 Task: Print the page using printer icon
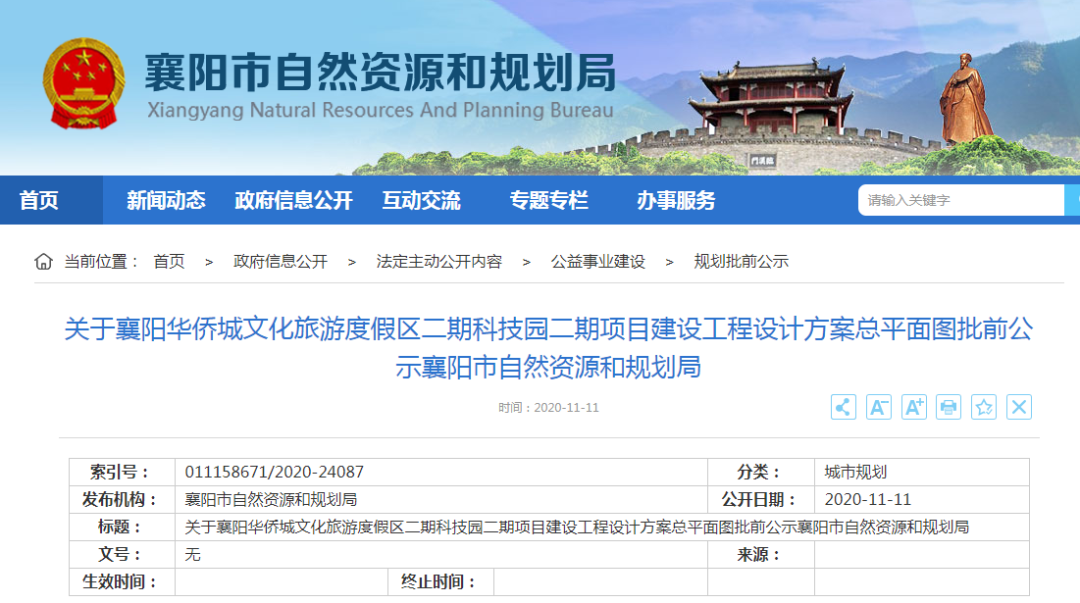(948, 407)
